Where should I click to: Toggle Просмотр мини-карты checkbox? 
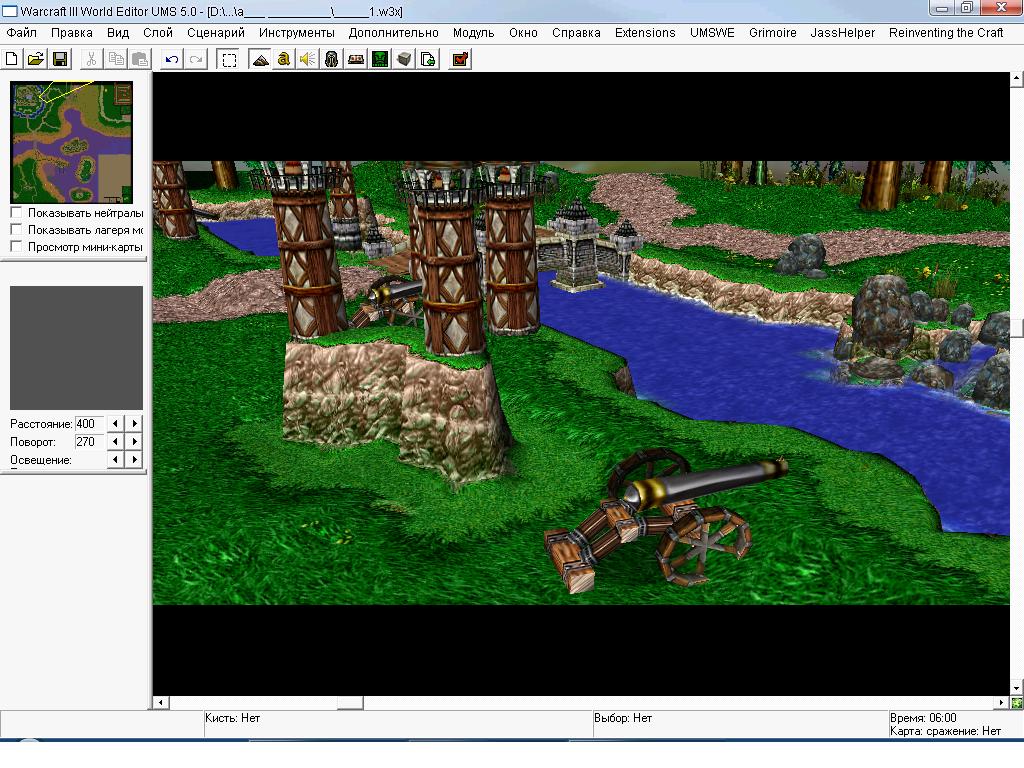[16, 246]
